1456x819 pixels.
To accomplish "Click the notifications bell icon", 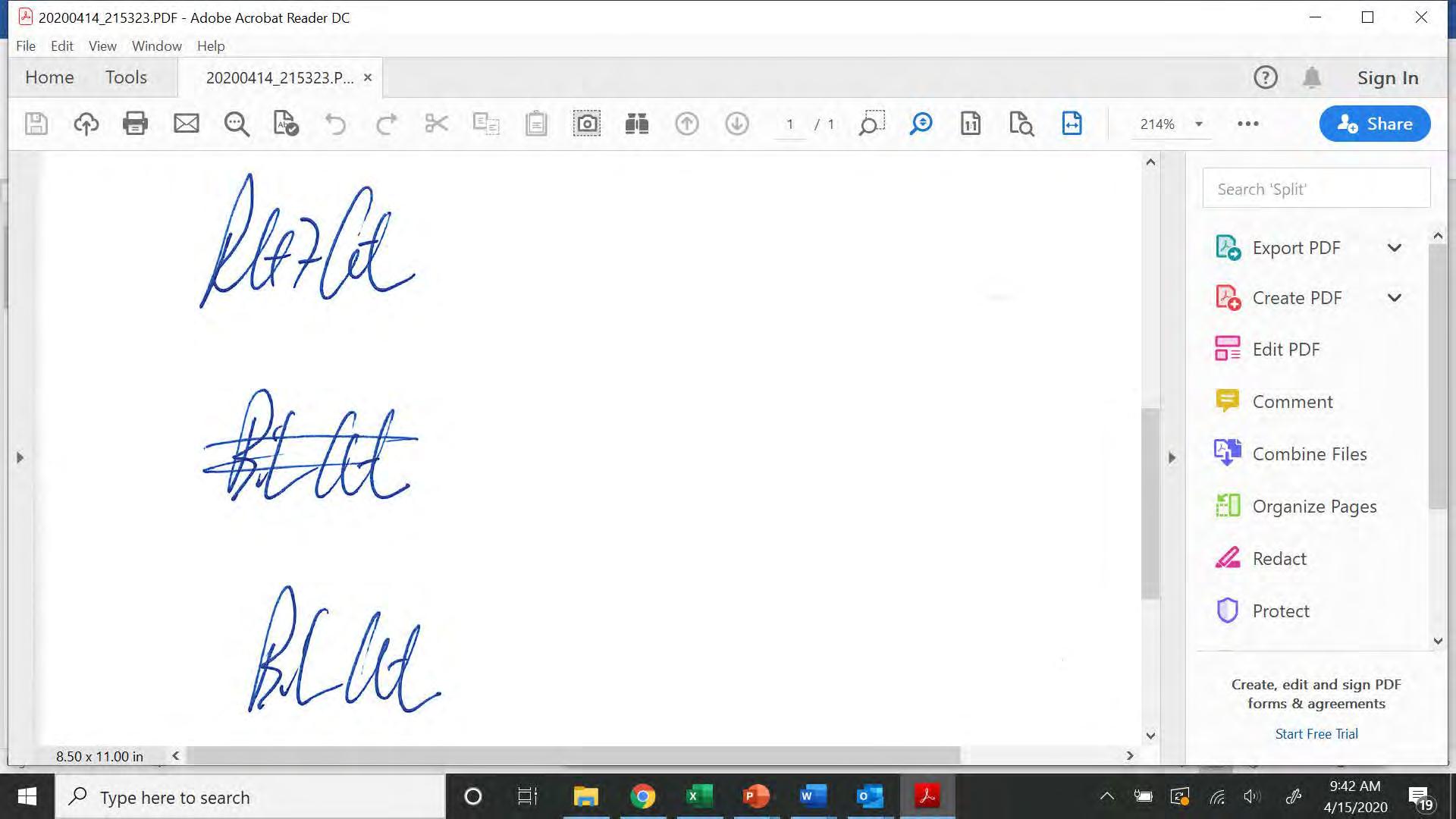I will [x=1311, y=77].
